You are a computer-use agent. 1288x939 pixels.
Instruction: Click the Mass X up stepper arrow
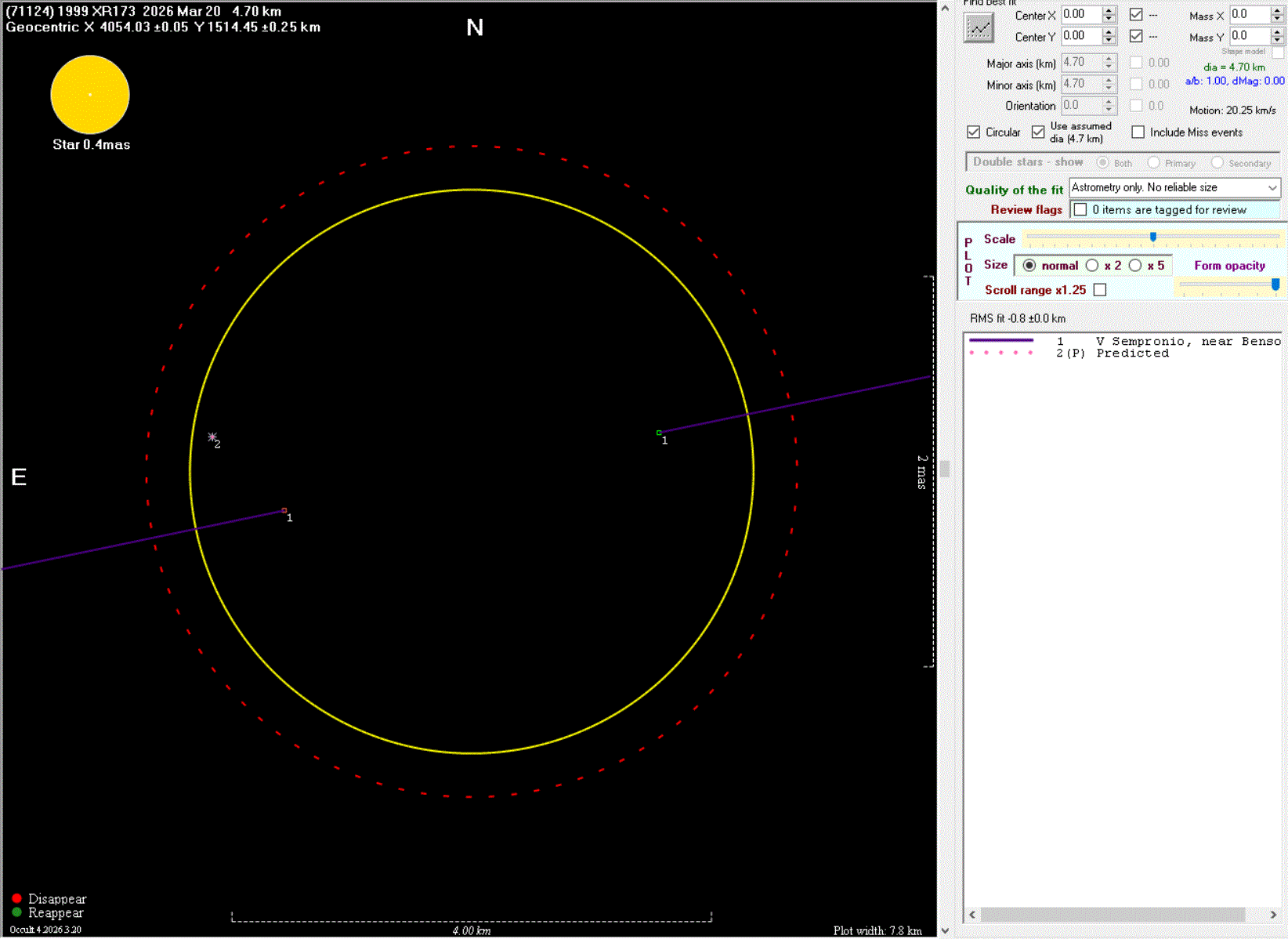click(1277, 11)
